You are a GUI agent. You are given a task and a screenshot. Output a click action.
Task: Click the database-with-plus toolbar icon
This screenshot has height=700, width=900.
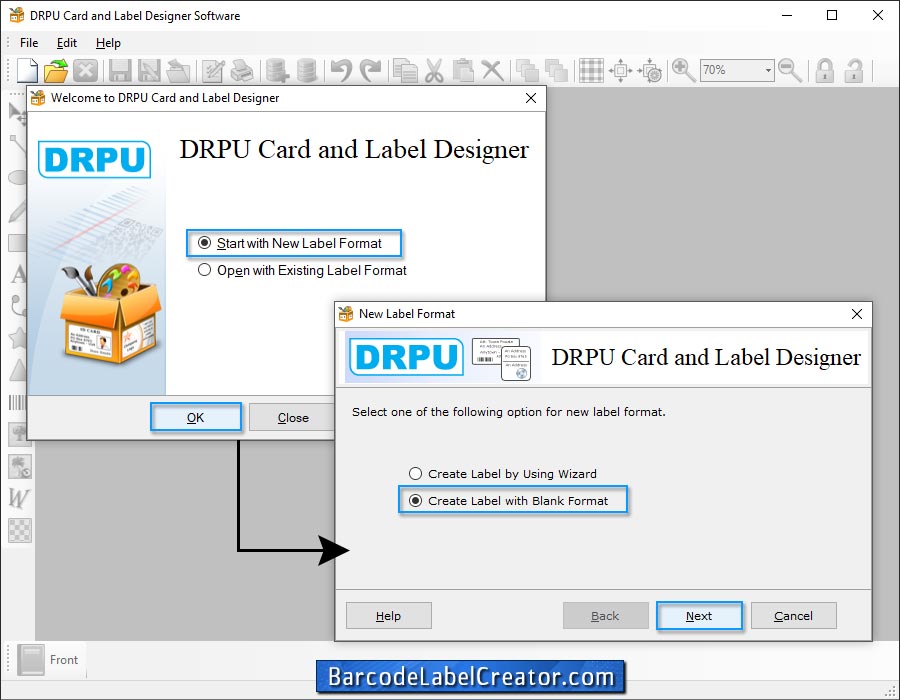pos(277,71)
